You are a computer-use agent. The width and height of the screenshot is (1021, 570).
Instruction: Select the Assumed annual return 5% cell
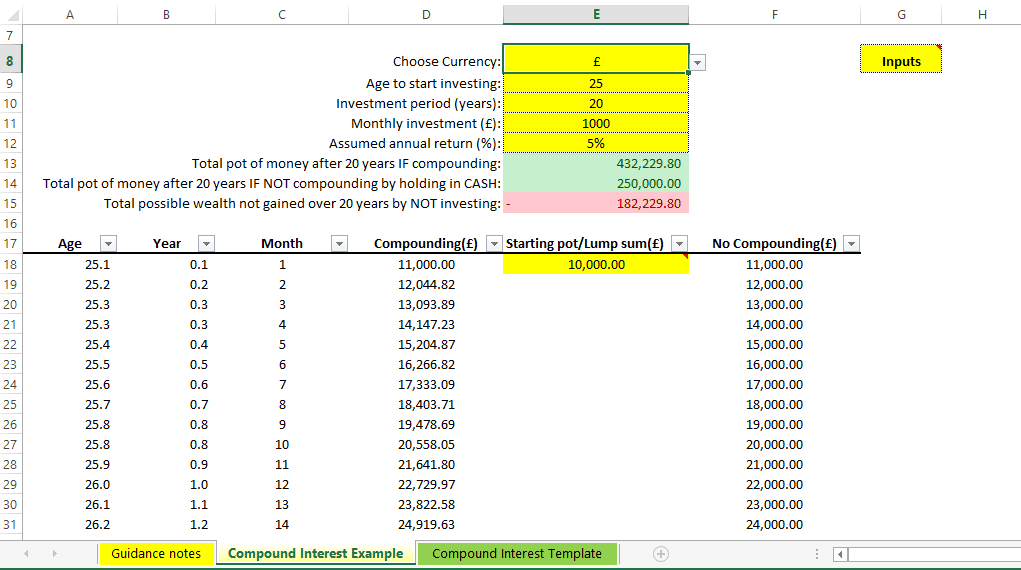click(596, 143)
